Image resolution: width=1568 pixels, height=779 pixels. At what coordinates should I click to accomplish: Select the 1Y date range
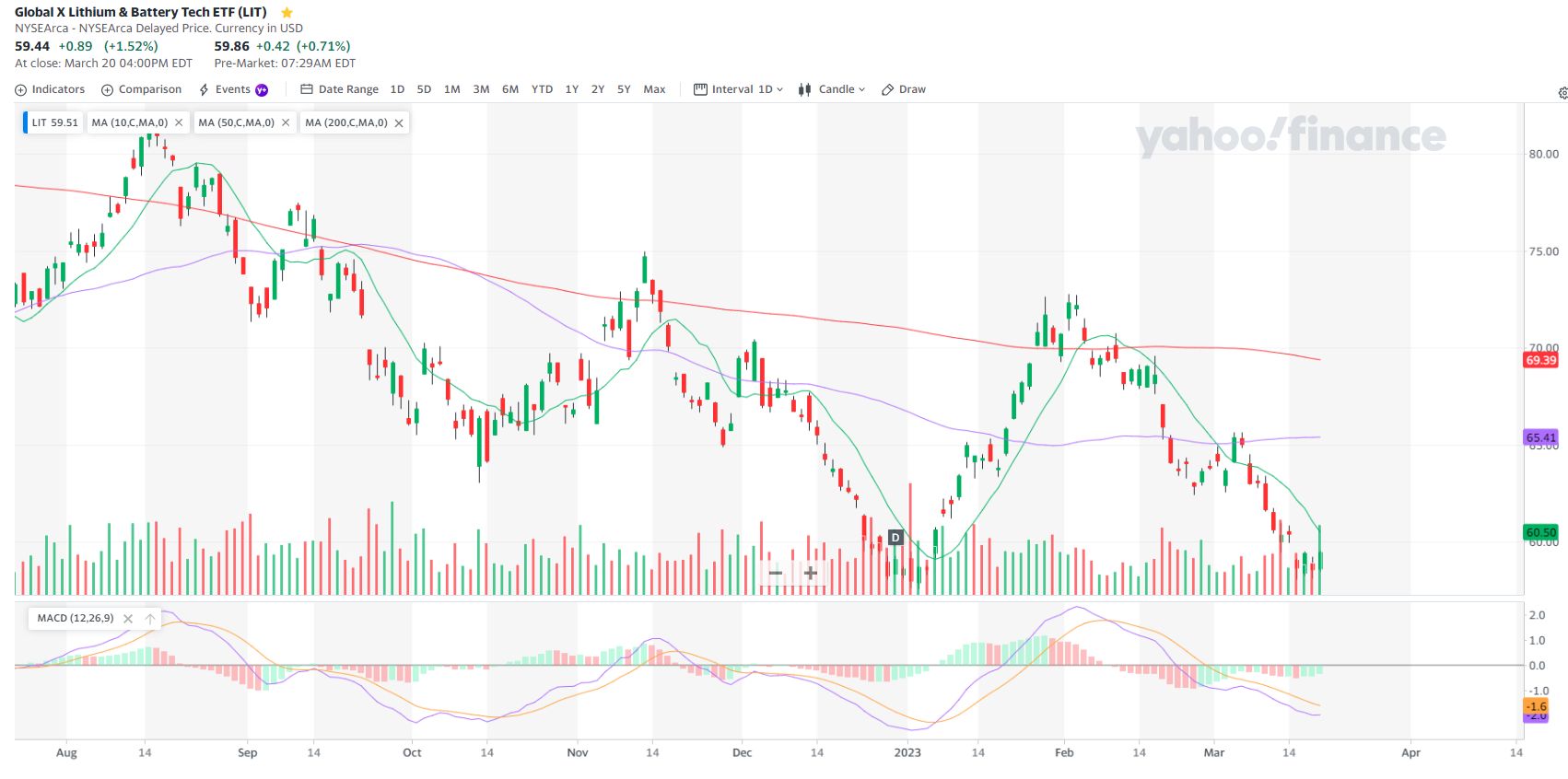pyautogui.click(x=571, y=89)
